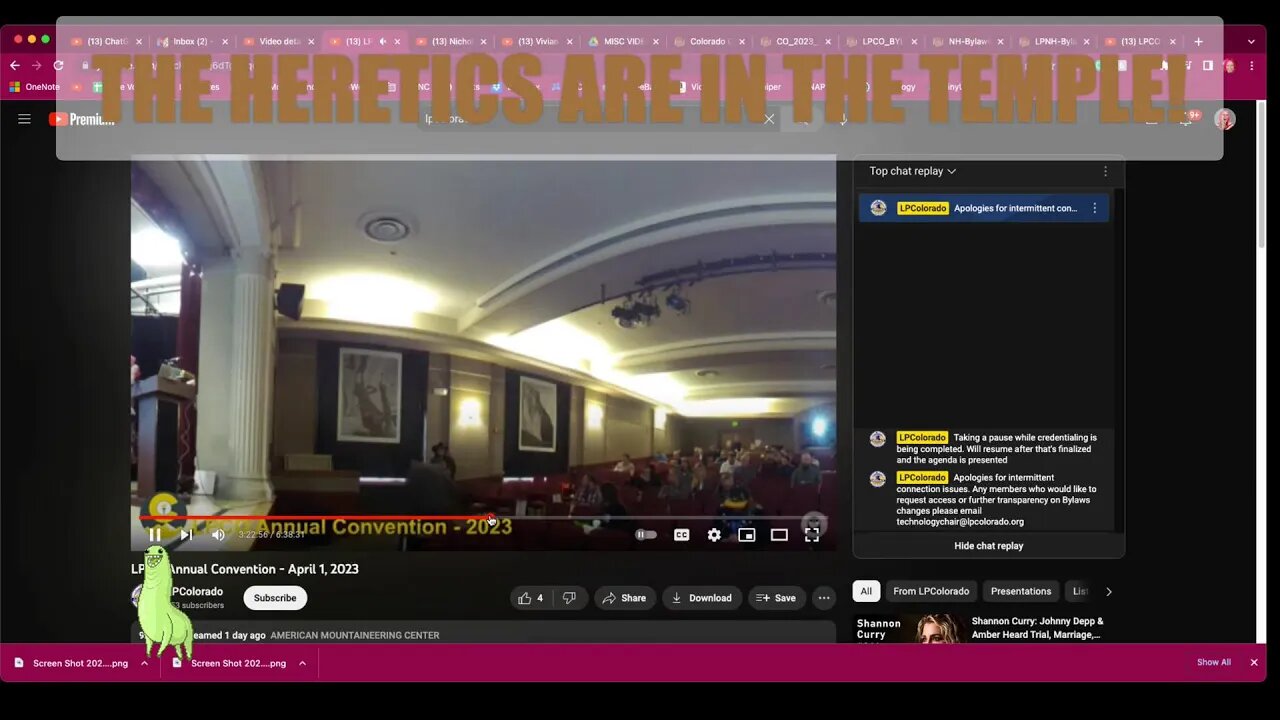Open pinned message options menu

point(1094,208)
